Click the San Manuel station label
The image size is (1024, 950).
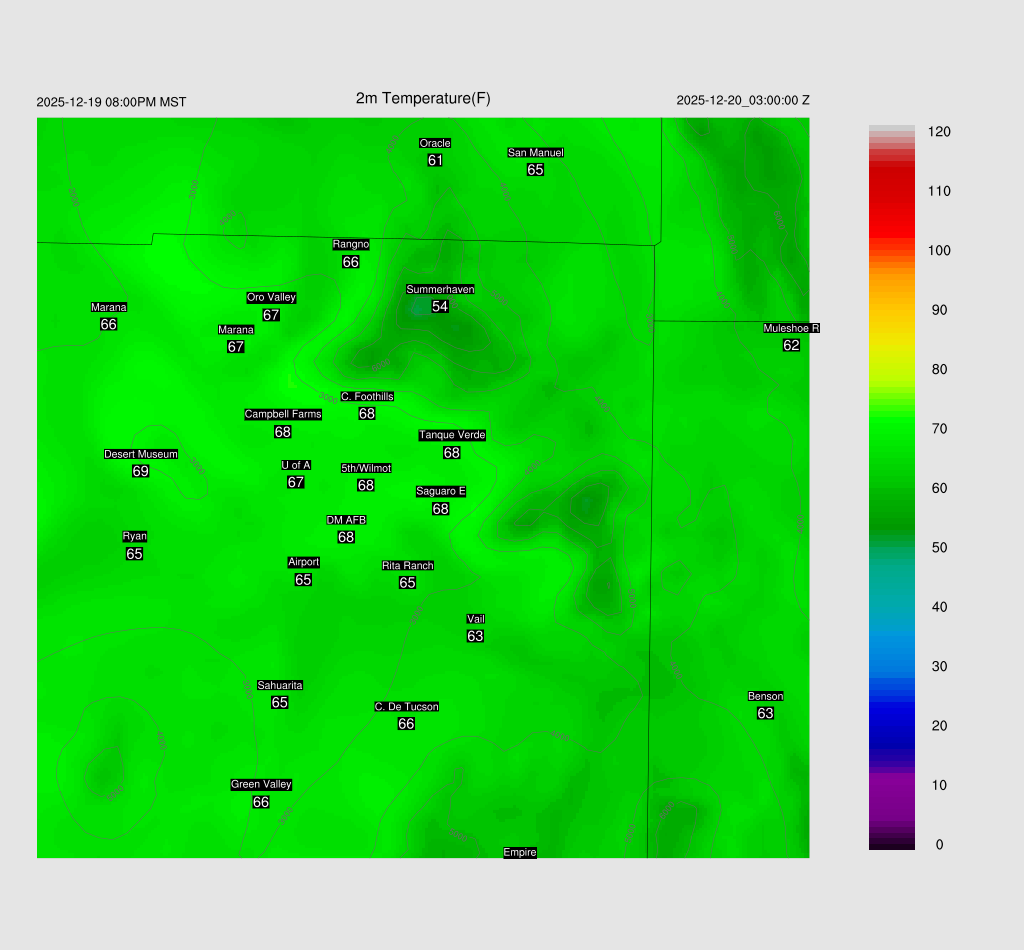coord(535,152)
